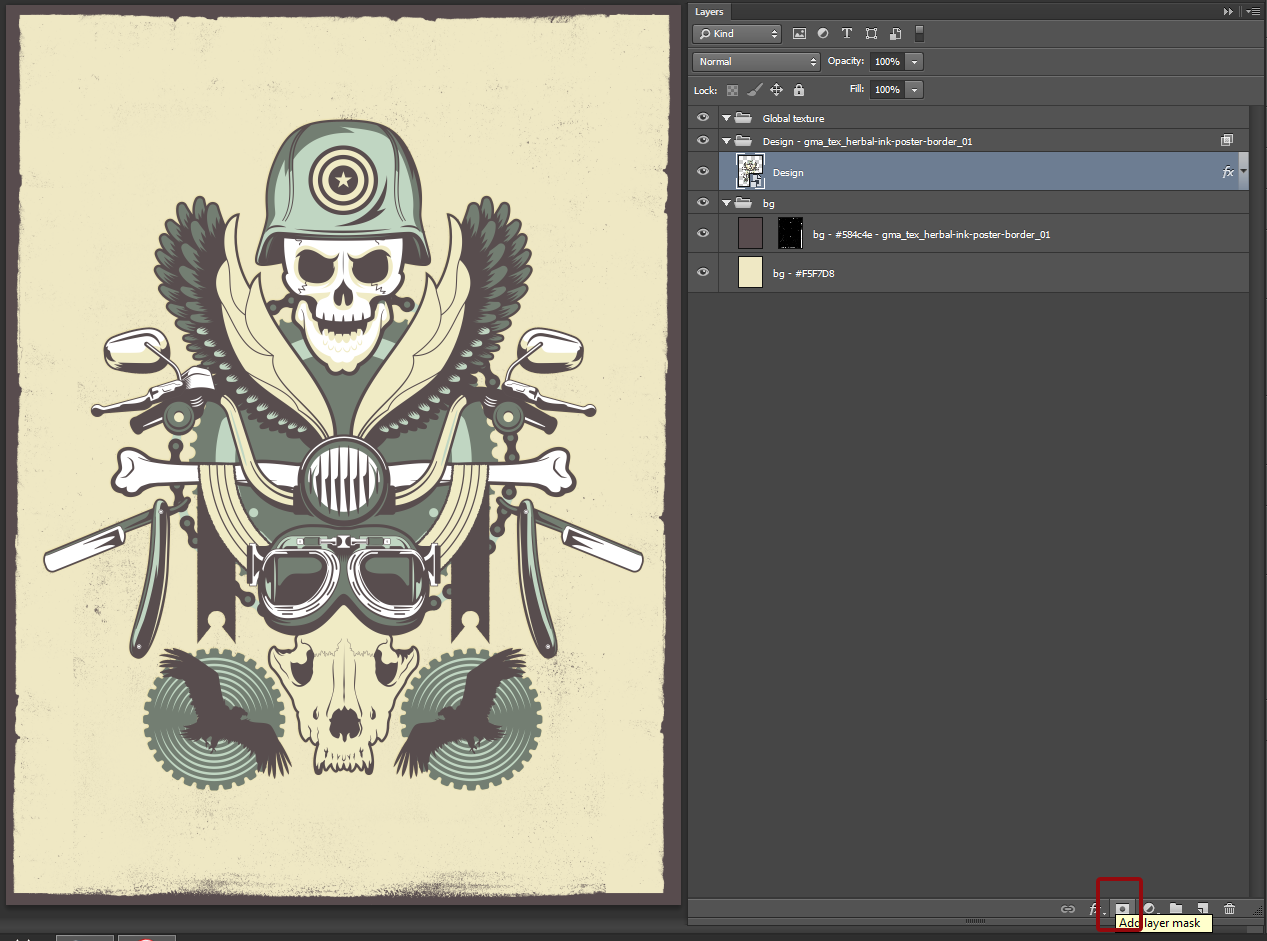Viewport: 1267px width, 941px height.
Task: Open the Kind filter dropdown
Action: tap(736, 34)
